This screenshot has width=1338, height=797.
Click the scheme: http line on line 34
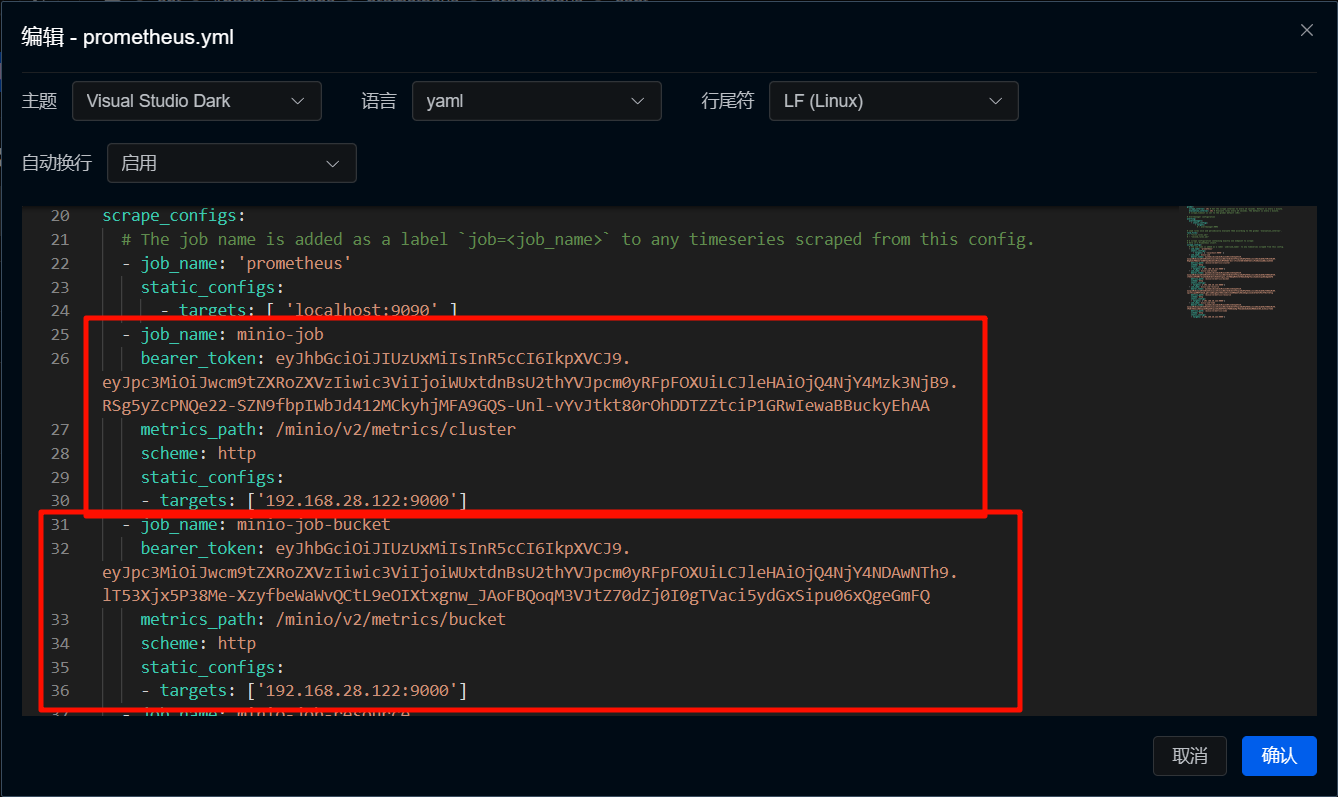(x=198, y=643)
